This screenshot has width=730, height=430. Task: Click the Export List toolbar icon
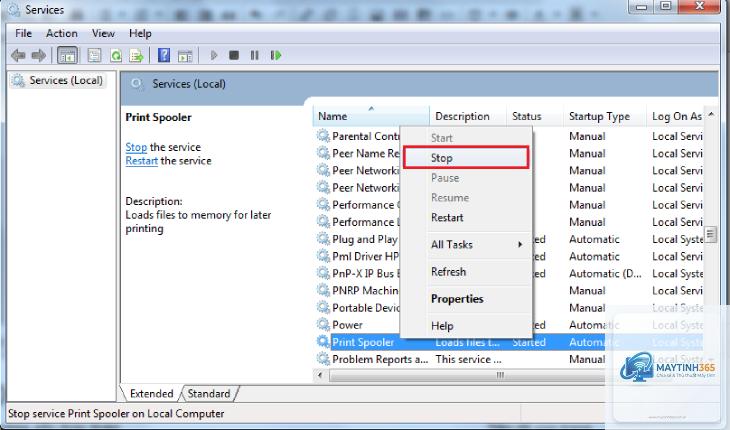click(x=136, y=56)
